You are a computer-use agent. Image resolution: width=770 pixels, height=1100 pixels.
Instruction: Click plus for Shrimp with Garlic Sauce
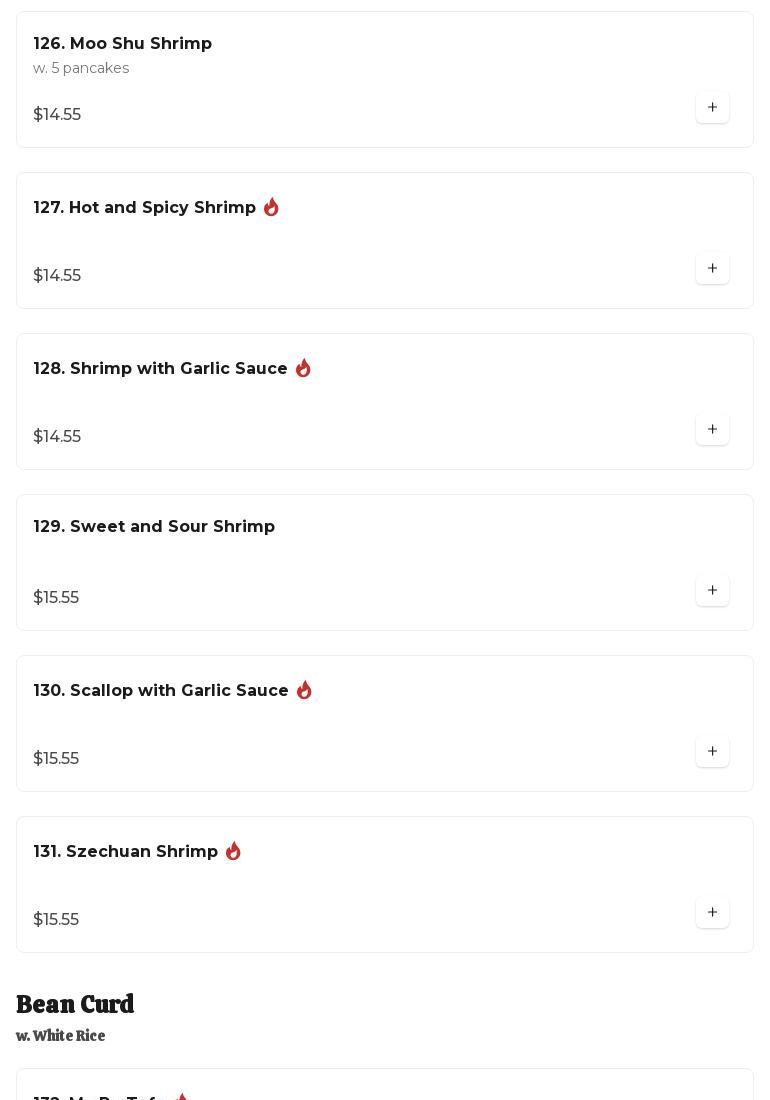point(712,429)
